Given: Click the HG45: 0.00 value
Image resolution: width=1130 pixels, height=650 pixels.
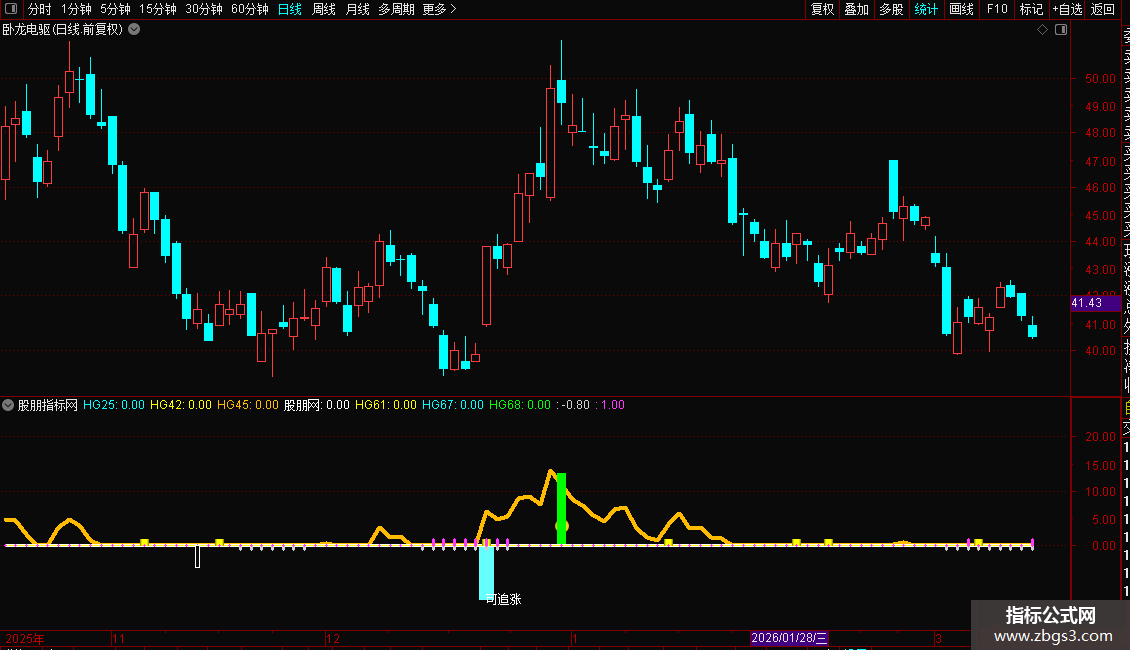Looking at the screenshot, I should (x=248, y=405).
